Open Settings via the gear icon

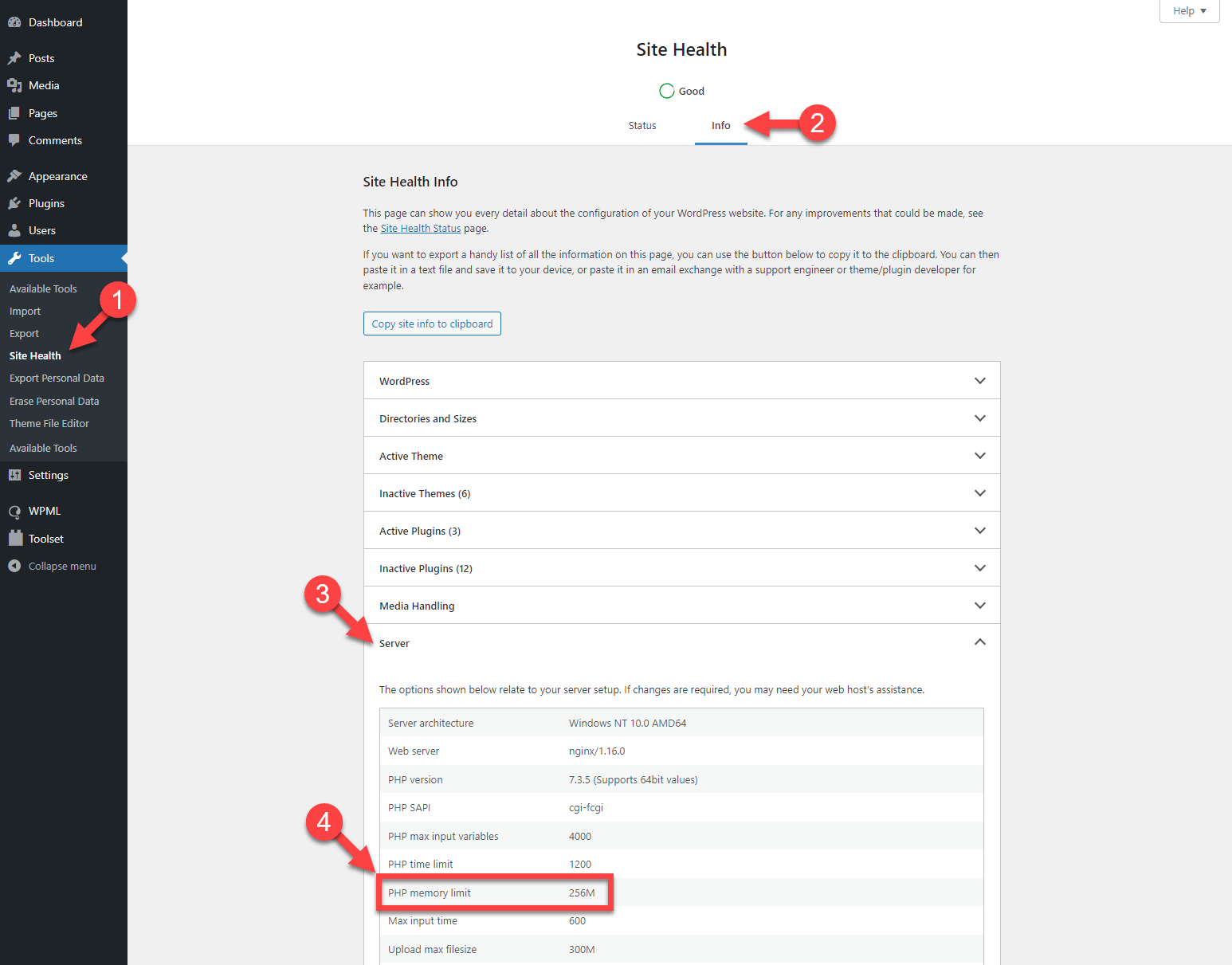click(x=14, y=474)
